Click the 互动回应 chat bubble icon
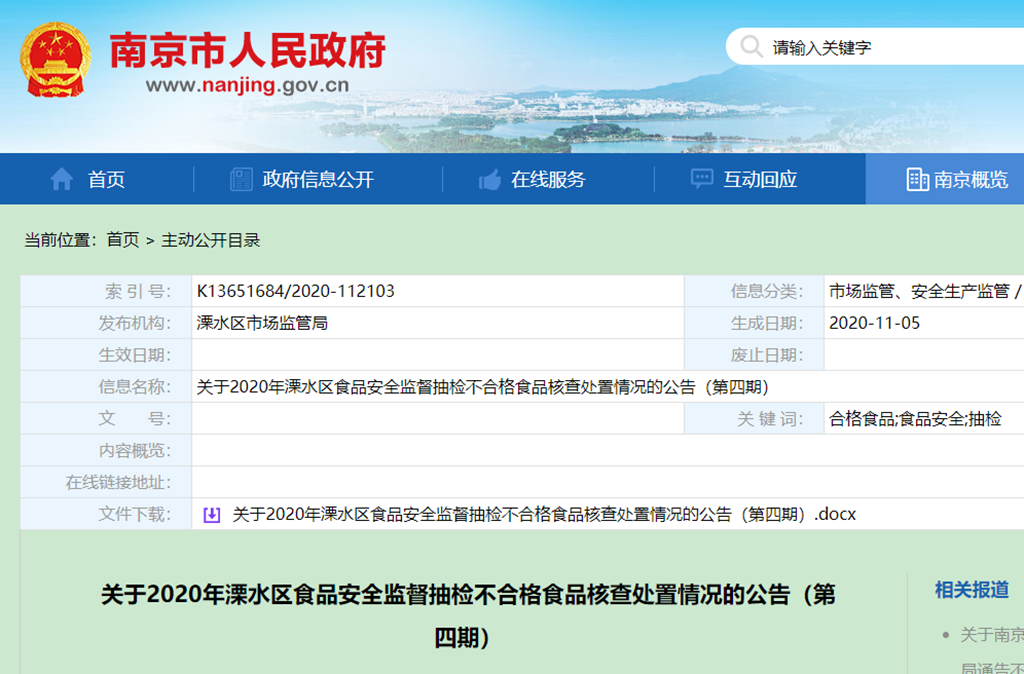 click(x=702, y=180)
